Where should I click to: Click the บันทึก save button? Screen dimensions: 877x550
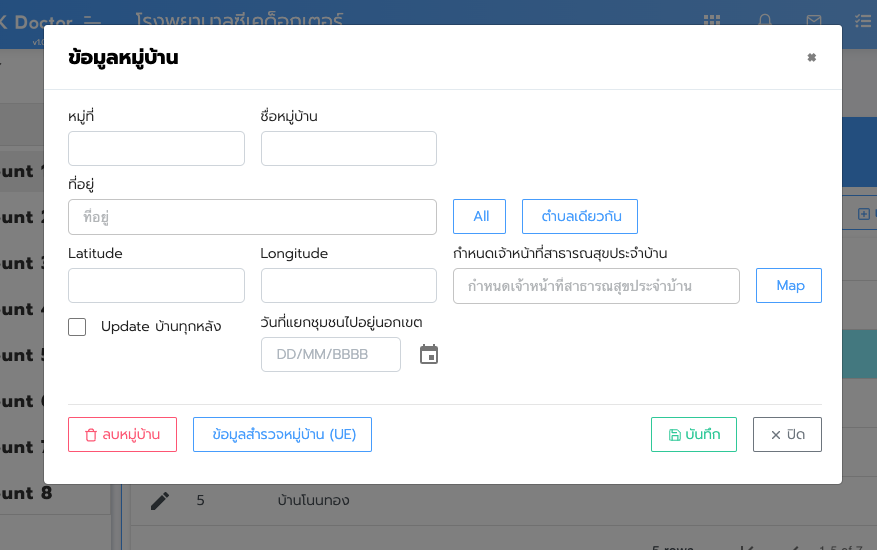[x=693, y=435]
